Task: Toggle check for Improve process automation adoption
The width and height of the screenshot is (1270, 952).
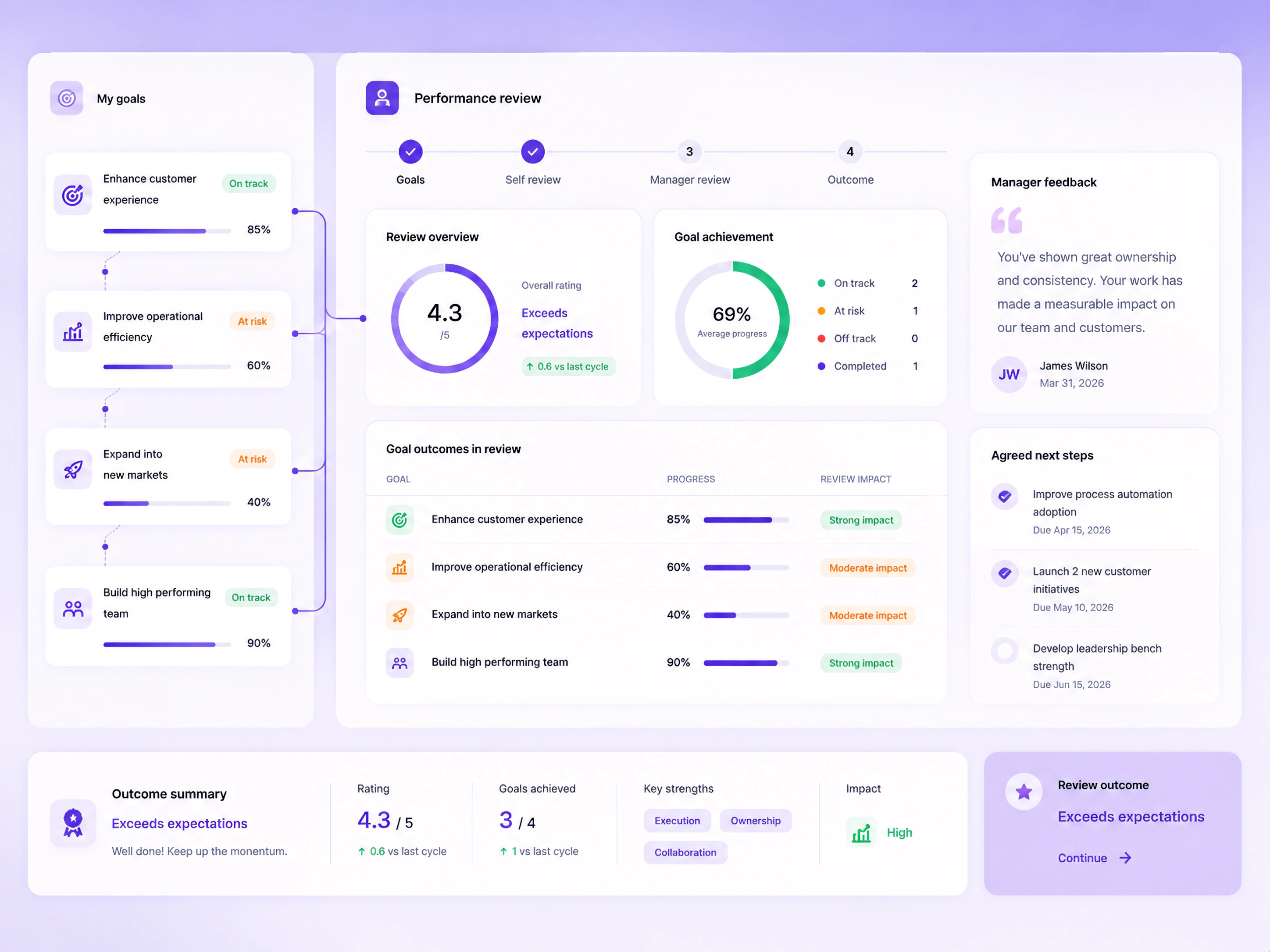Action: tap(1005, 496)
